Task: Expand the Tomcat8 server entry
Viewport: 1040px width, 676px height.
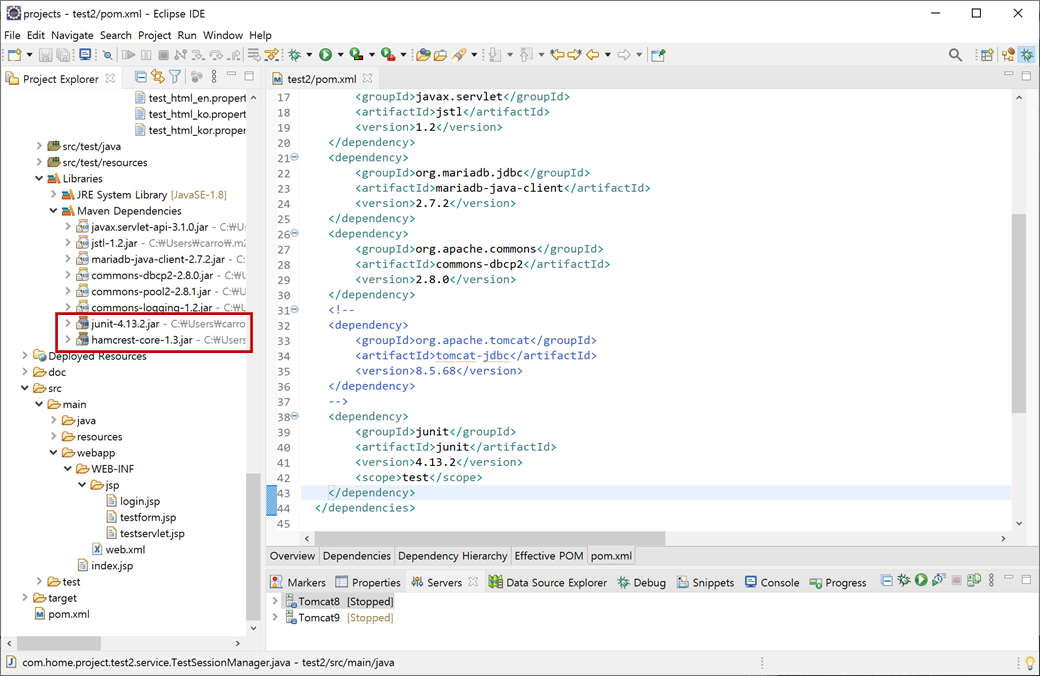Action: pos(275,601)
